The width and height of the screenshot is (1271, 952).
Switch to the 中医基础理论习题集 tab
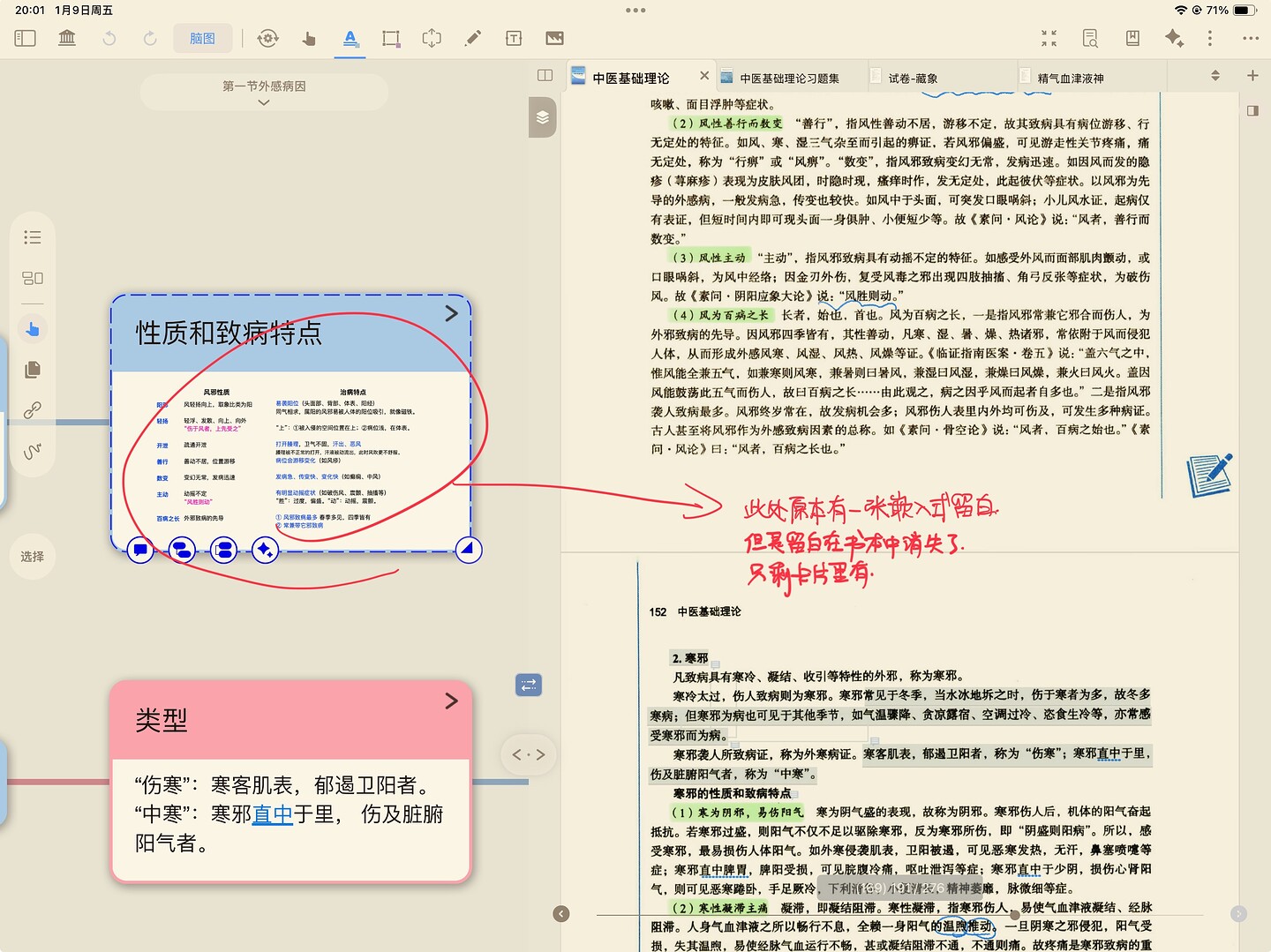pos(788,79)
